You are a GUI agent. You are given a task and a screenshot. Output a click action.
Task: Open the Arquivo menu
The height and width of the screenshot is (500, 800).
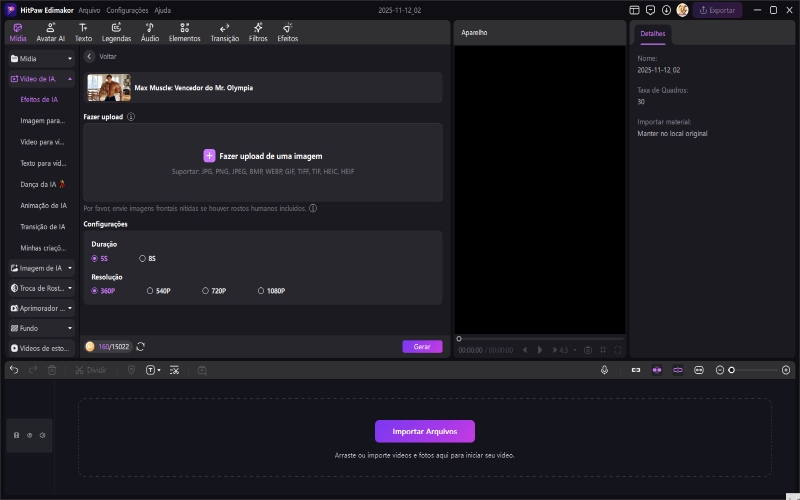pyautogui.click(x=89, y=9)
